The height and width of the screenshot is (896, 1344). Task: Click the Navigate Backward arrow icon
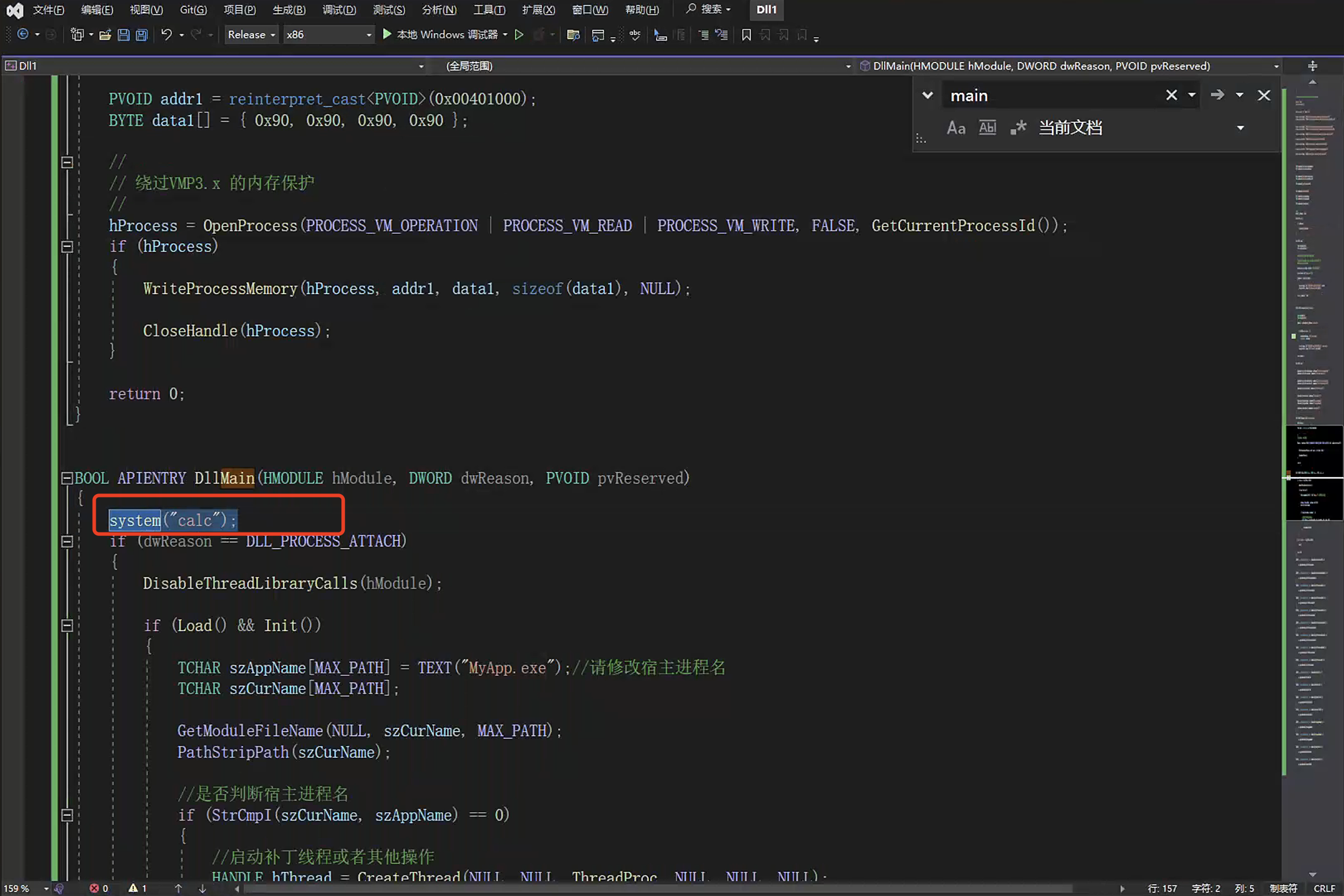[x=22, y=34]
